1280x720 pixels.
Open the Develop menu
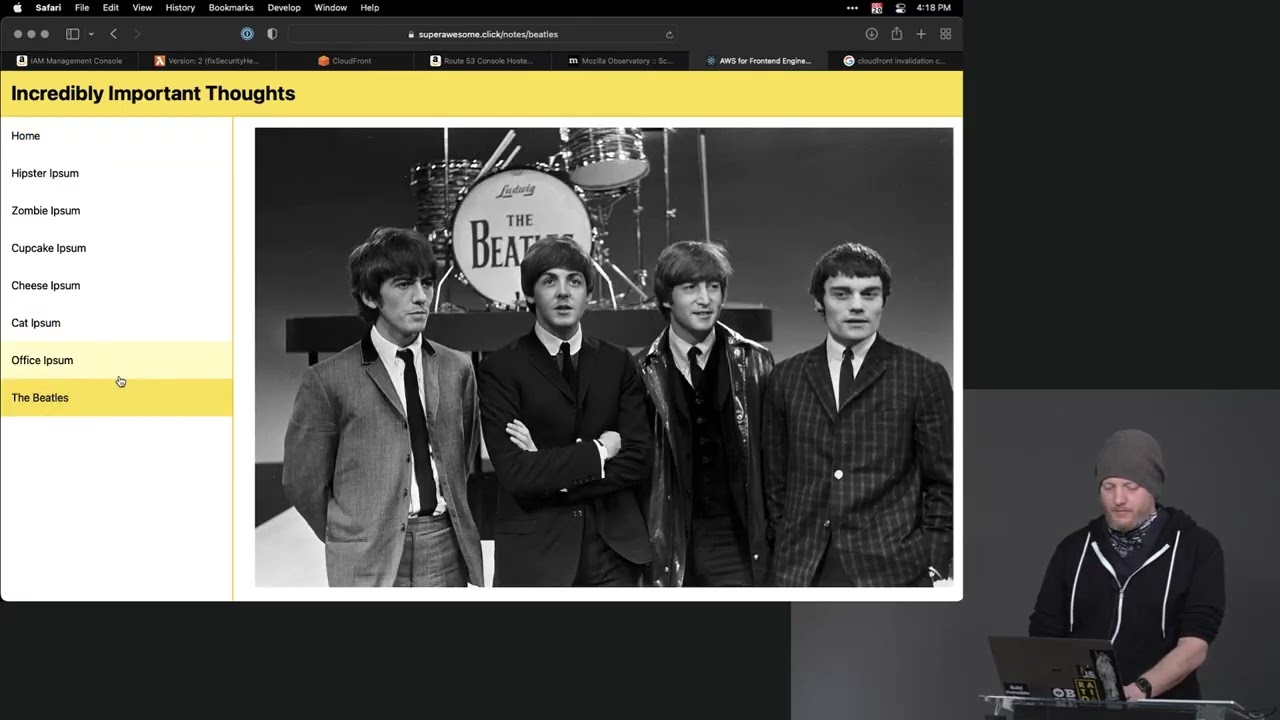click(x=284, y=8)
